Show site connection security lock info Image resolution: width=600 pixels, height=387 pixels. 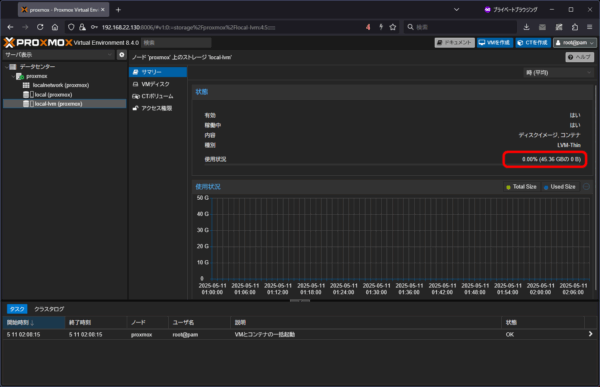[82, 27]
